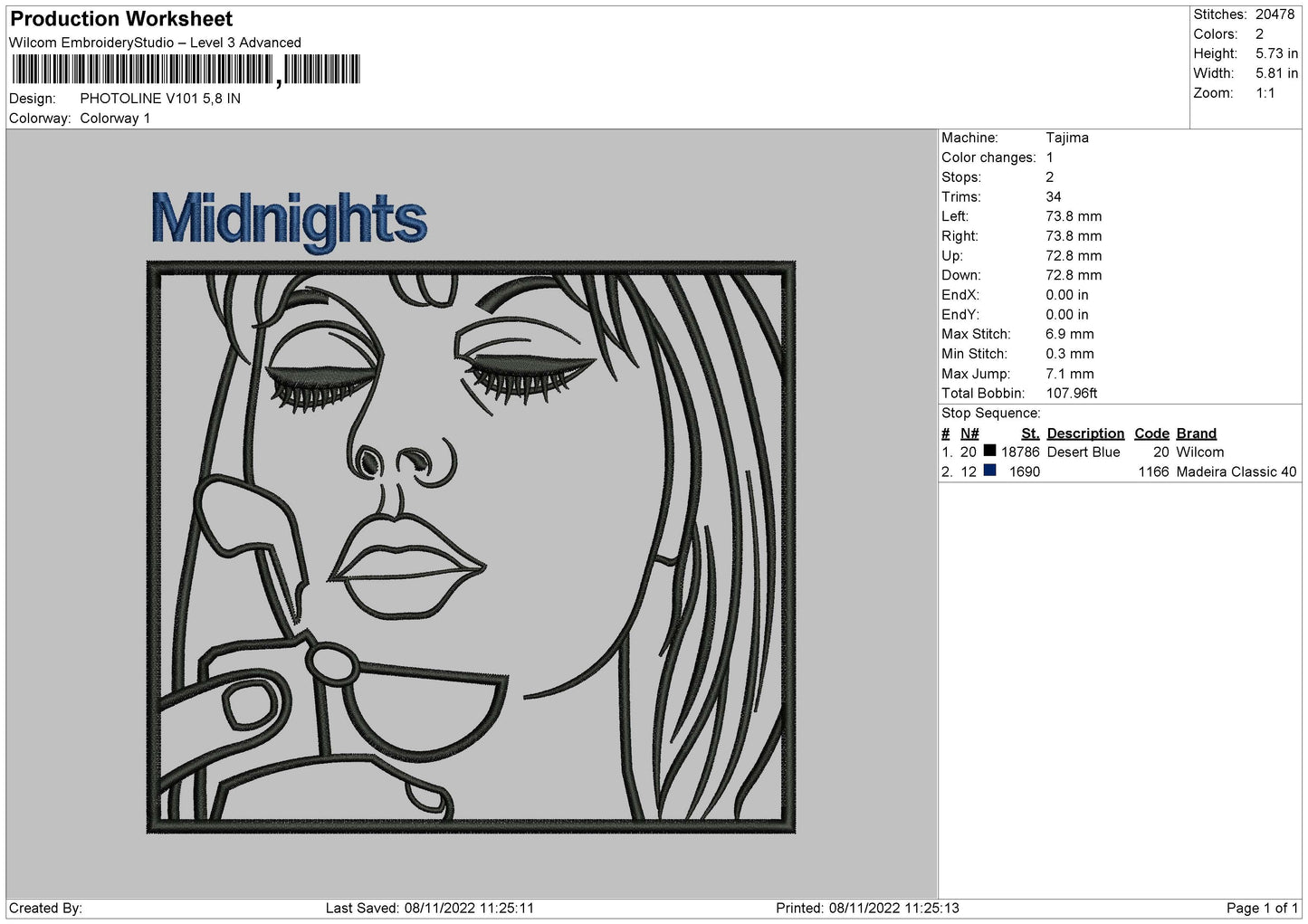Click brand 'Wilcom' in stop sequence

click(1200, 452)
